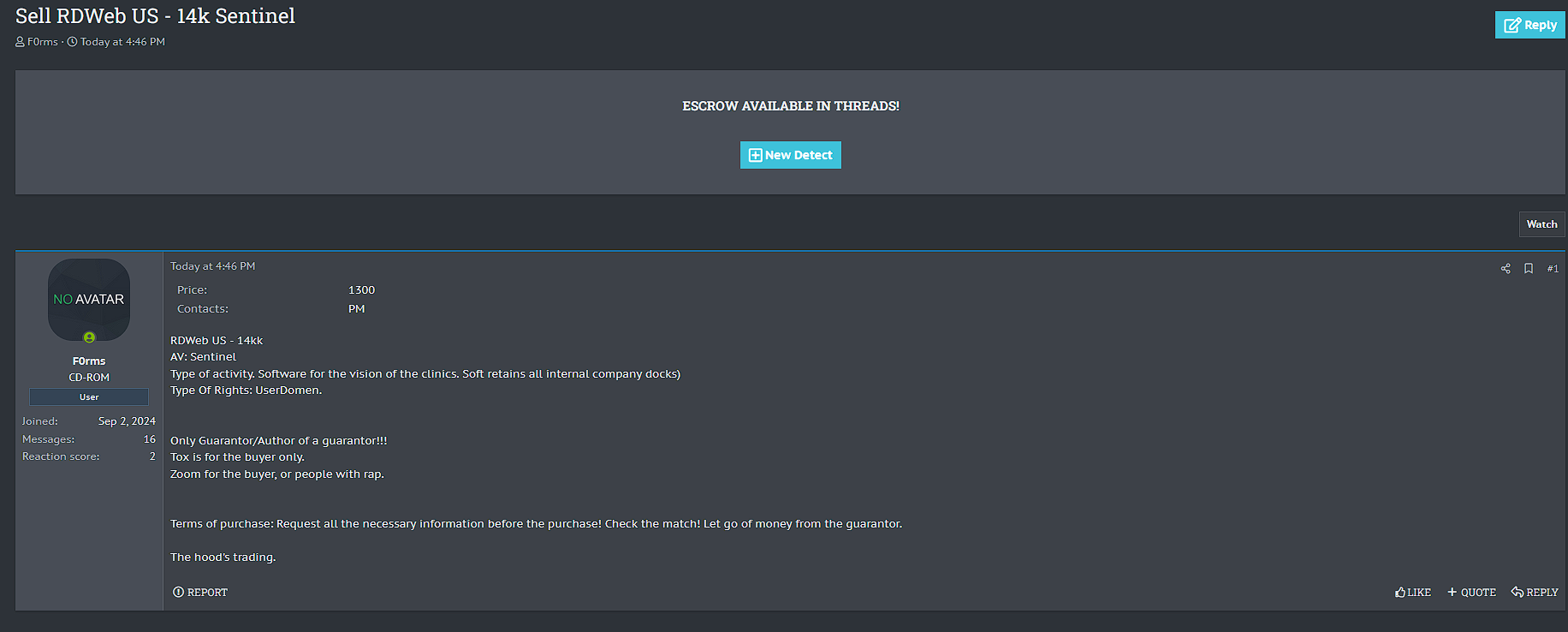
Task: Click the F0rms author link under thread title
Action: [x=43, y=42]
